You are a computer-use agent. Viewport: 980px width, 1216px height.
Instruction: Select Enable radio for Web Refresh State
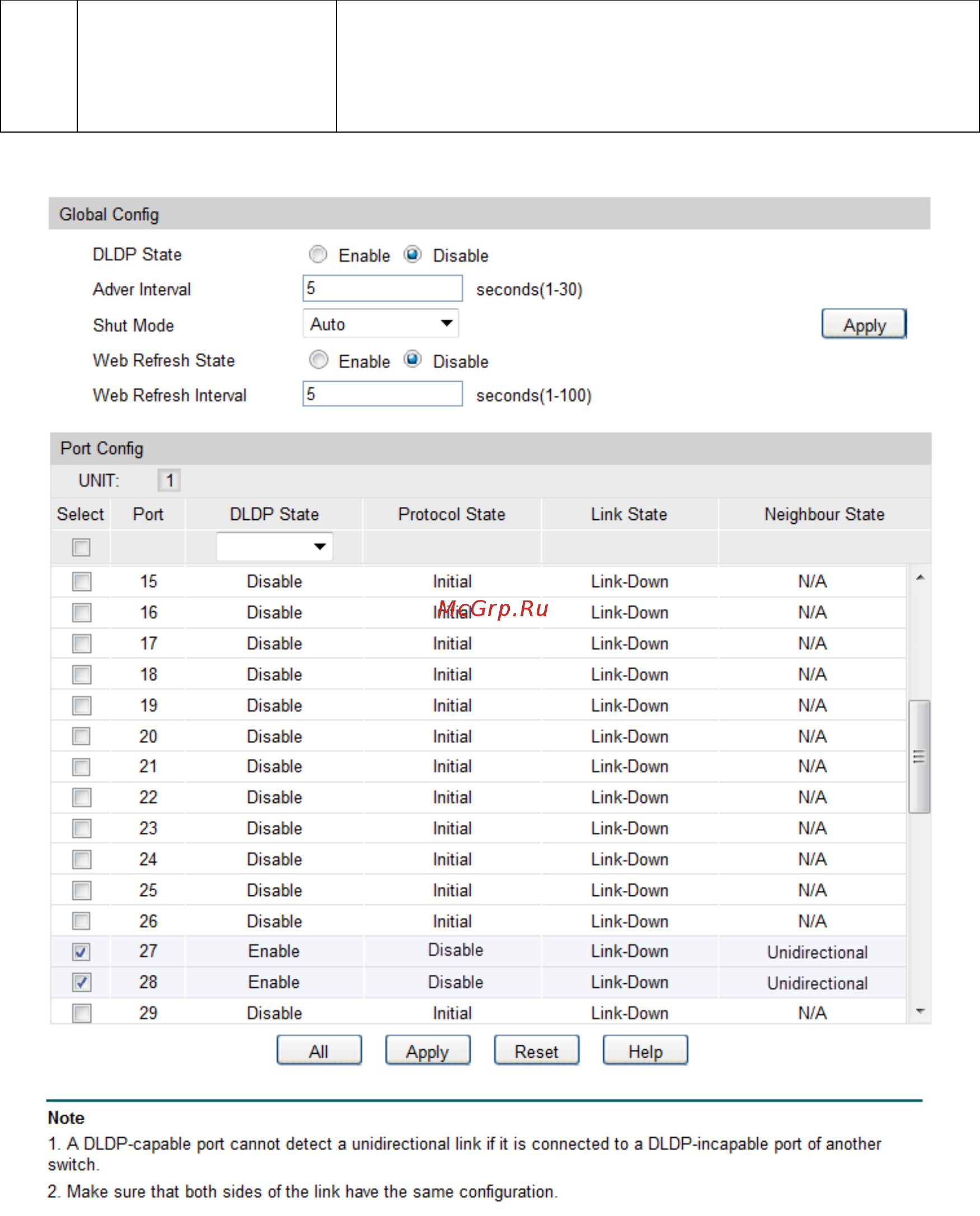(x=318, y=359)
